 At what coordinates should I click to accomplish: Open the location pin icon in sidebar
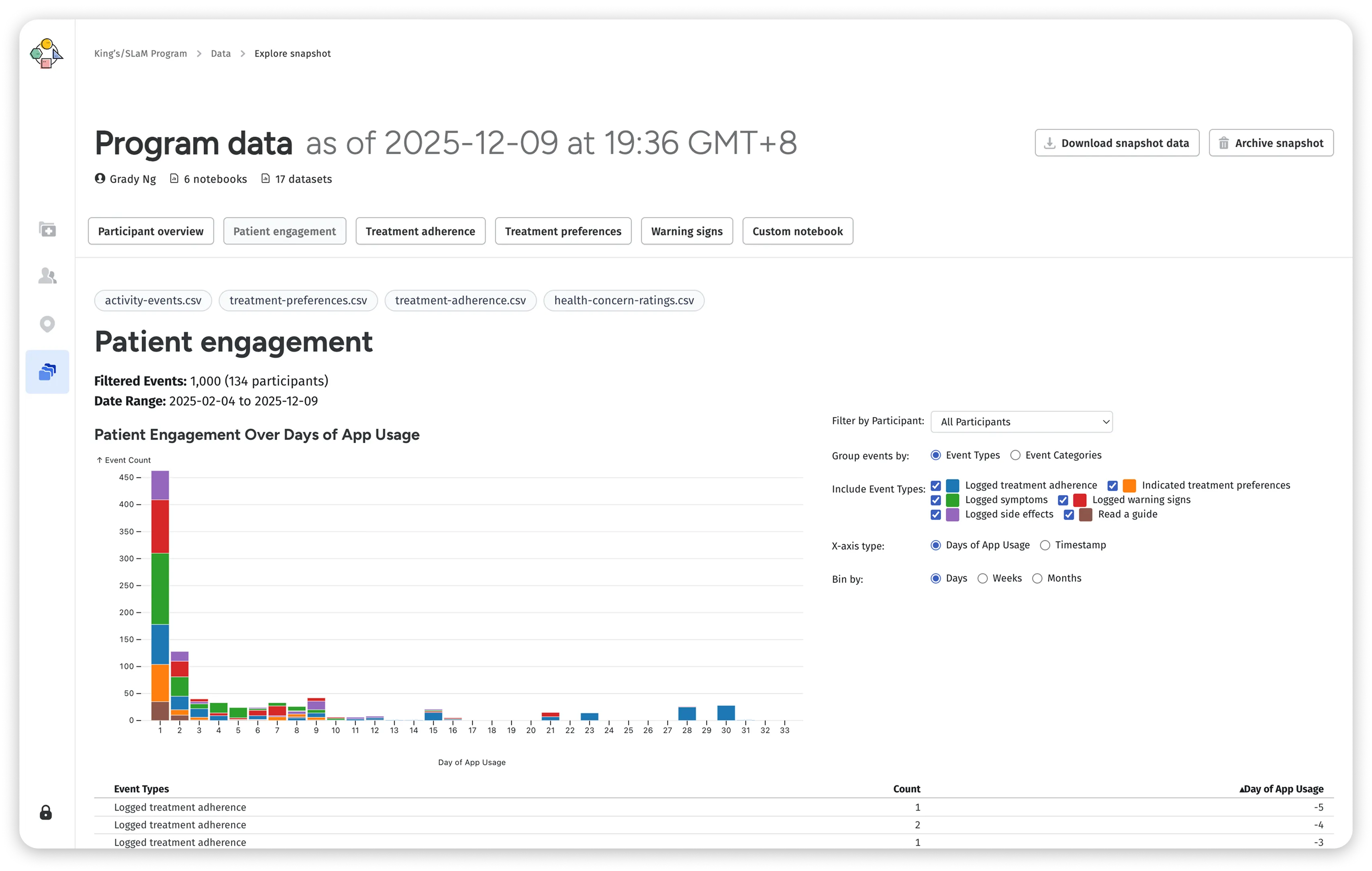click(x=47, y=324)
